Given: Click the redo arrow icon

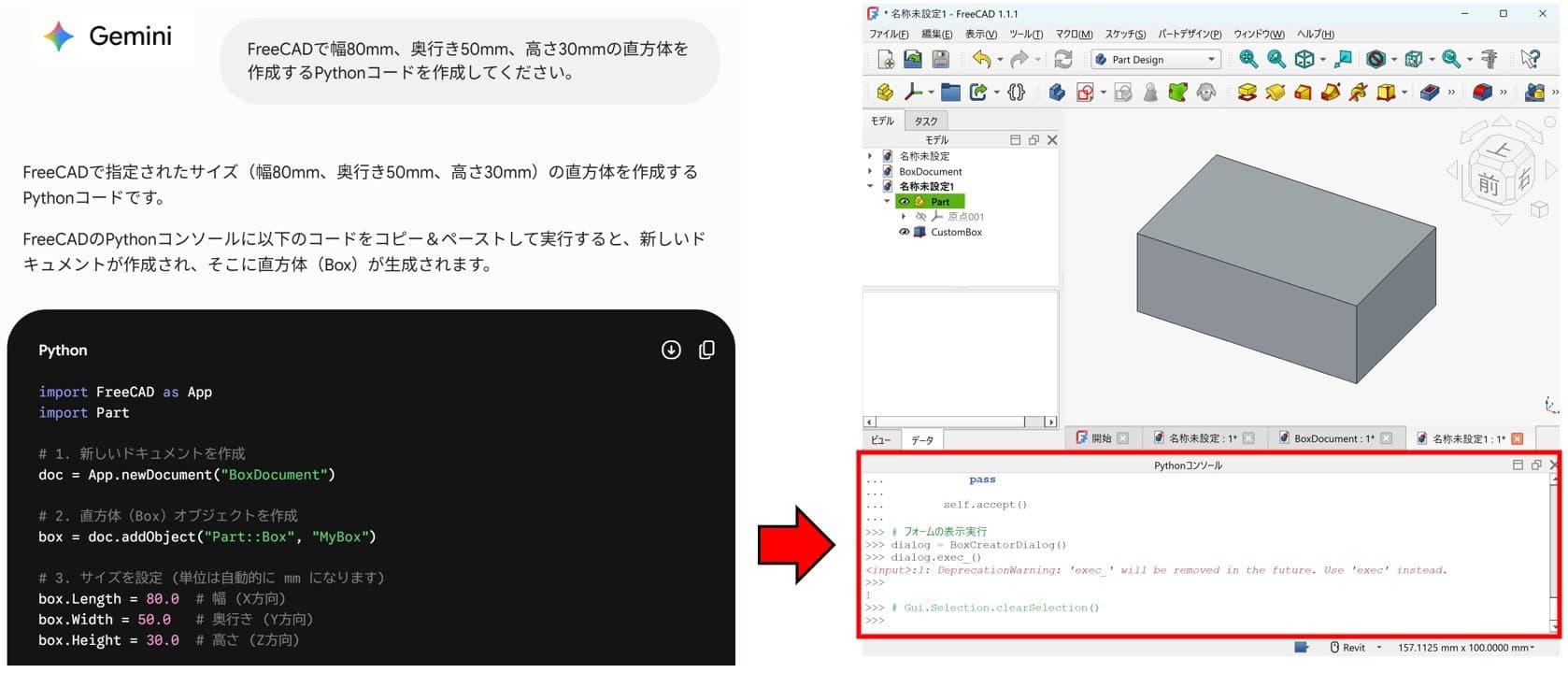Looking at the screenshot, I should (x=1019, y=60).
